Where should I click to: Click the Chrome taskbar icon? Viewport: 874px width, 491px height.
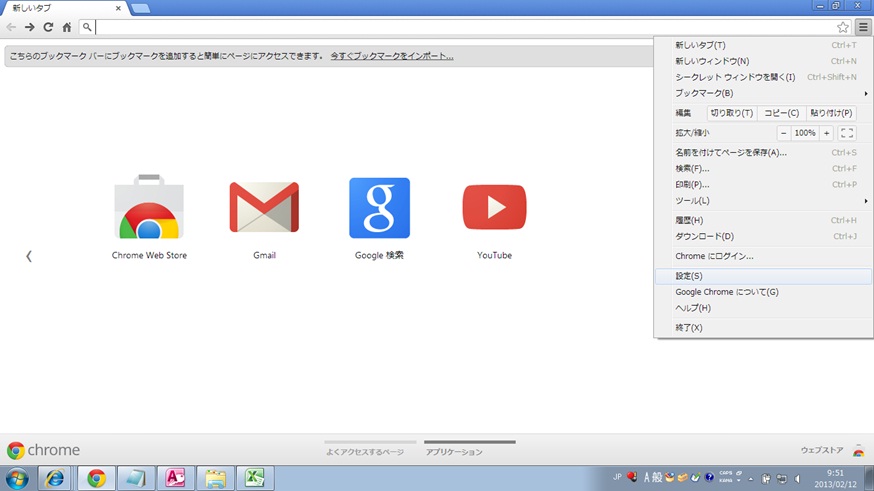(x=96, y=478)
